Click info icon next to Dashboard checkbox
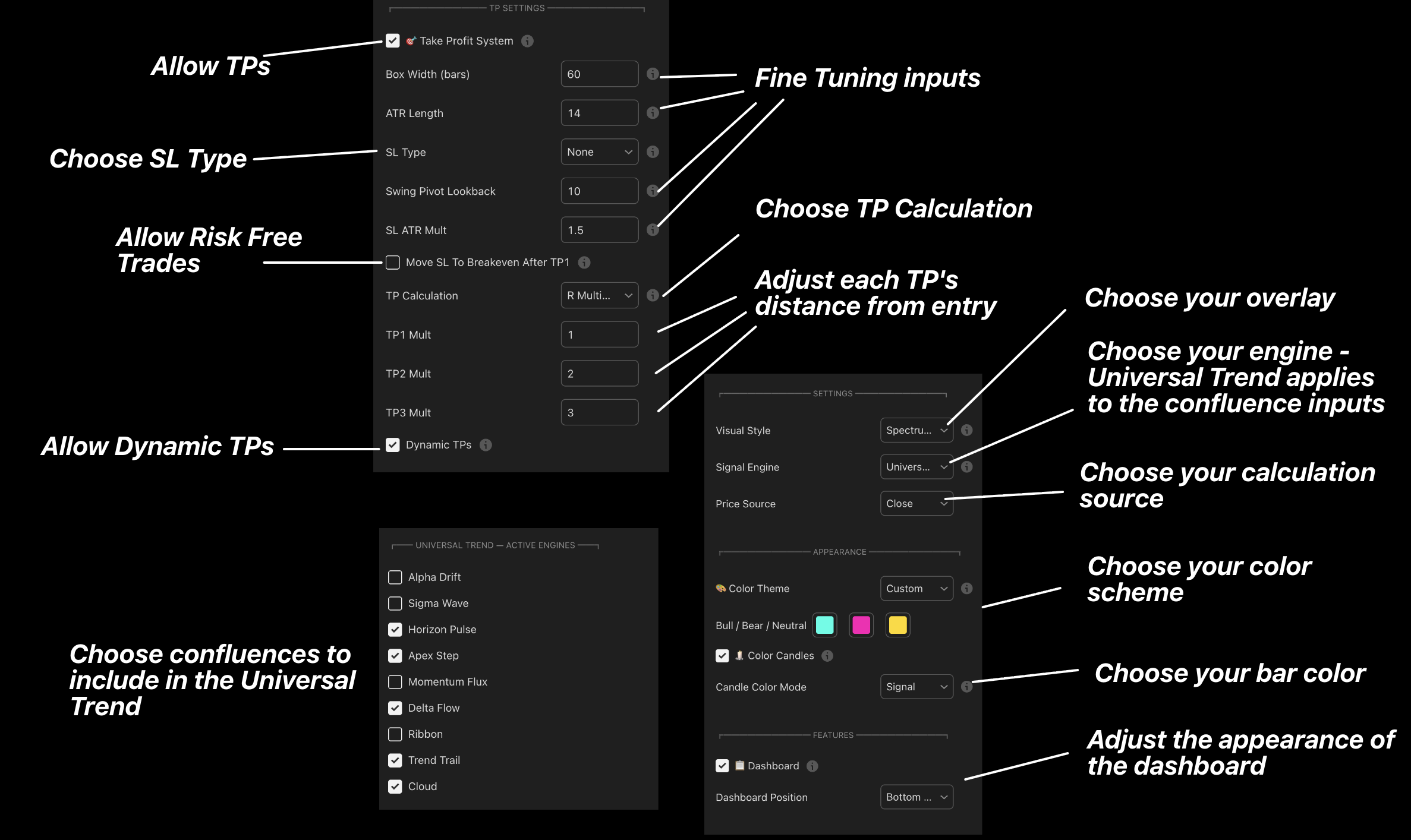This screenshot has width=1411, height=840. tap(812, 766)
